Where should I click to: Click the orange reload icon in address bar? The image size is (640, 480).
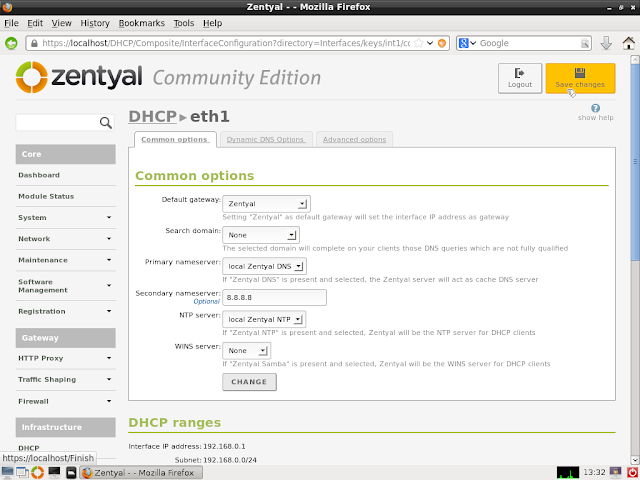(x=442, y=43)
